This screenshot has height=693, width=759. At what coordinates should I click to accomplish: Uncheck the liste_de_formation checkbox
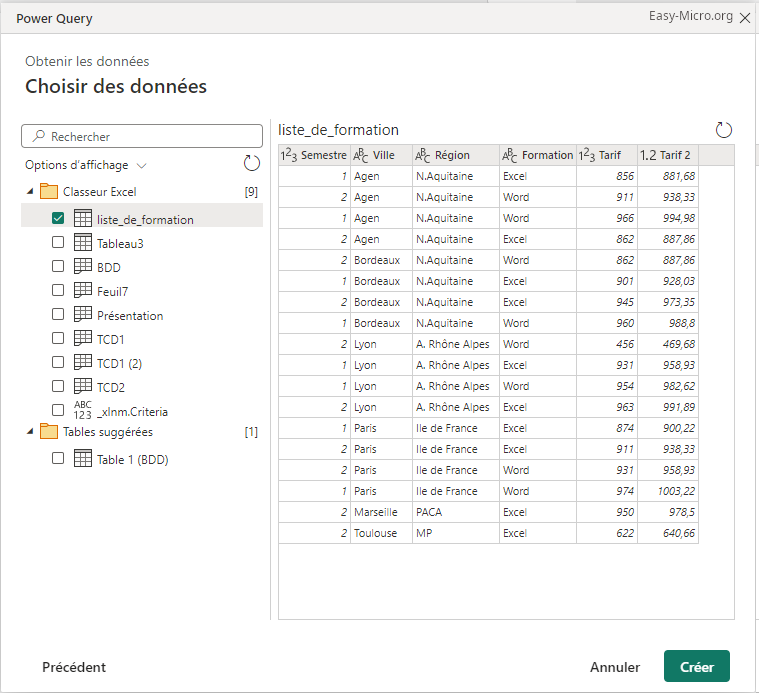pos(58,218)
